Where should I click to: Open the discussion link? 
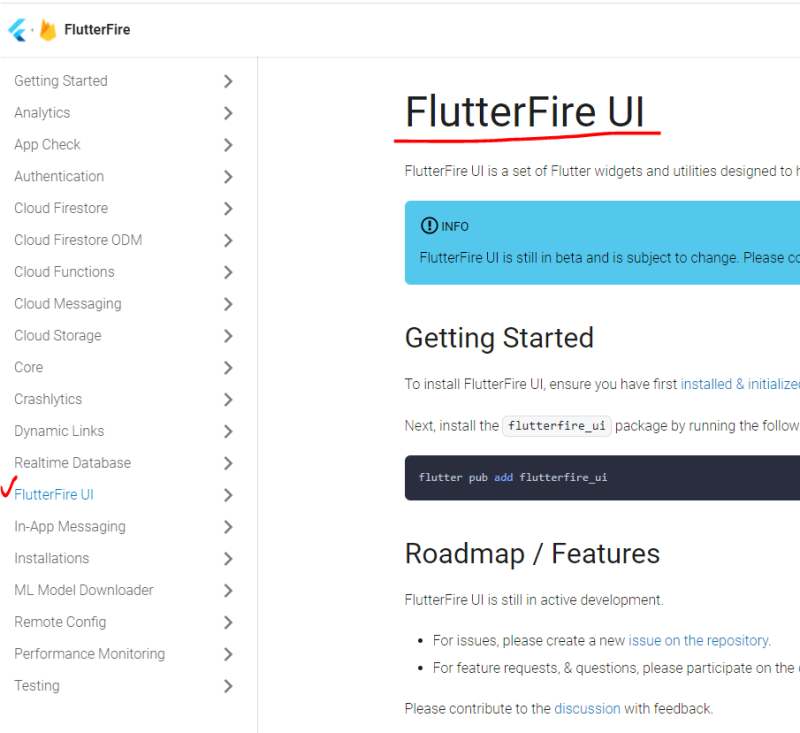point(587,708)
